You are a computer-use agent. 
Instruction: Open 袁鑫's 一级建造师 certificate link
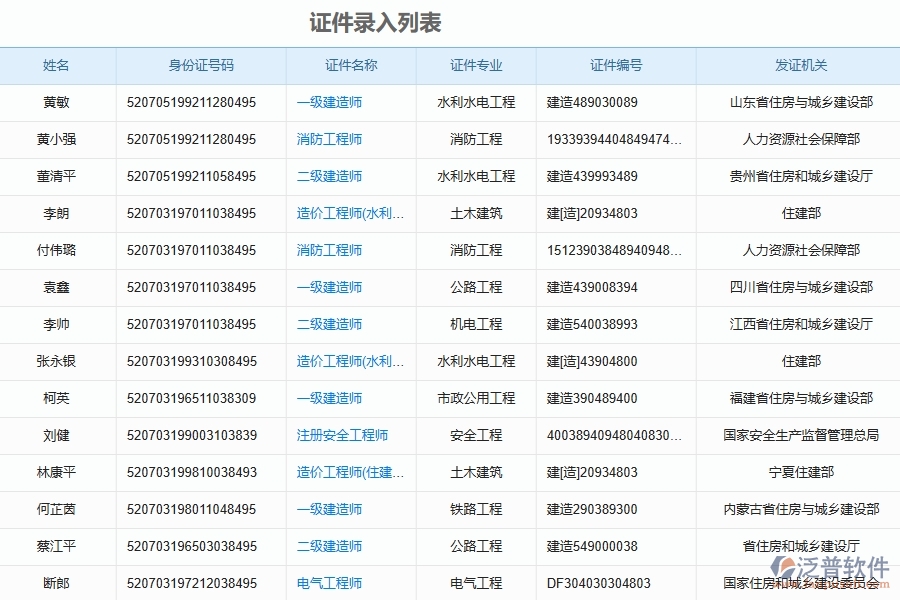(330, 287)
